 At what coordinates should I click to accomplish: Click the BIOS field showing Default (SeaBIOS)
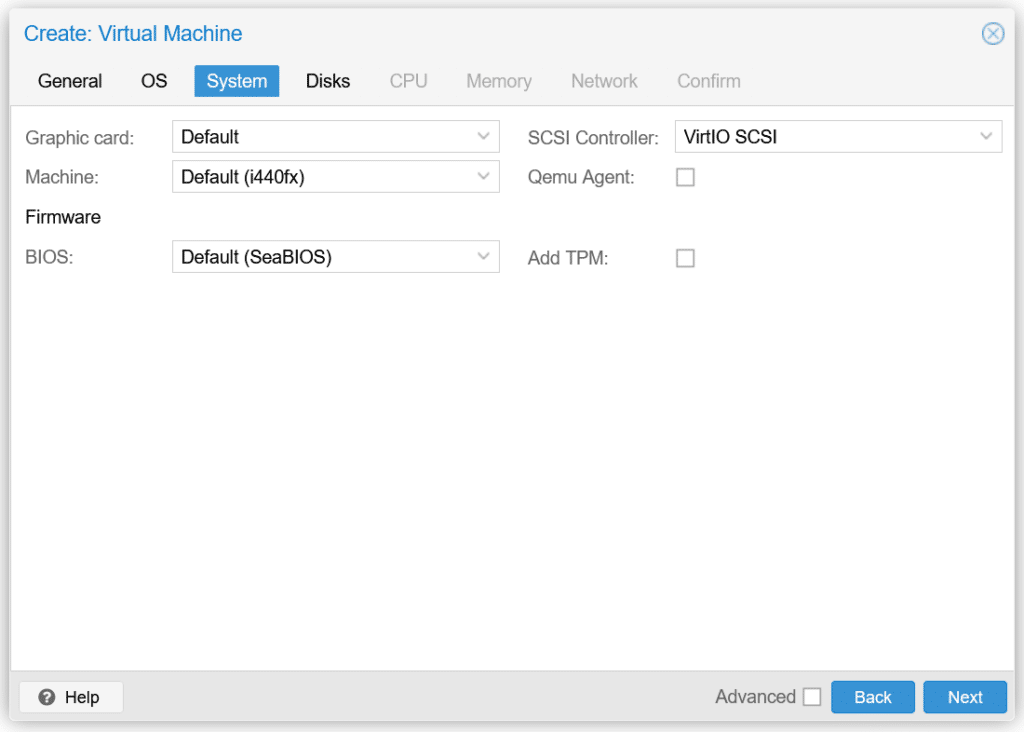(x=336, y=257)
